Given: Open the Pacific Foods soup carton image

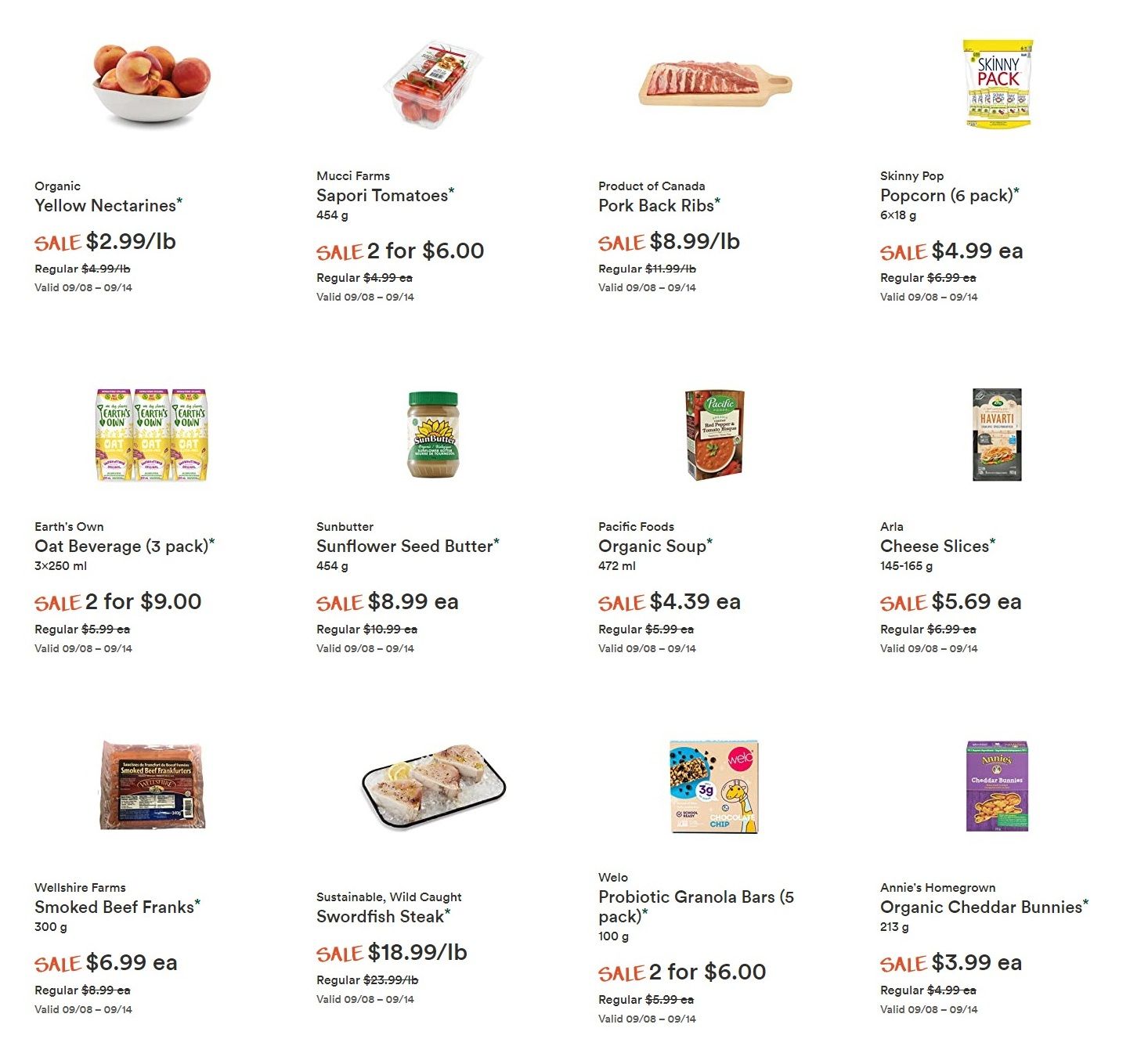Looking at the screenshot, I should 714,435.
